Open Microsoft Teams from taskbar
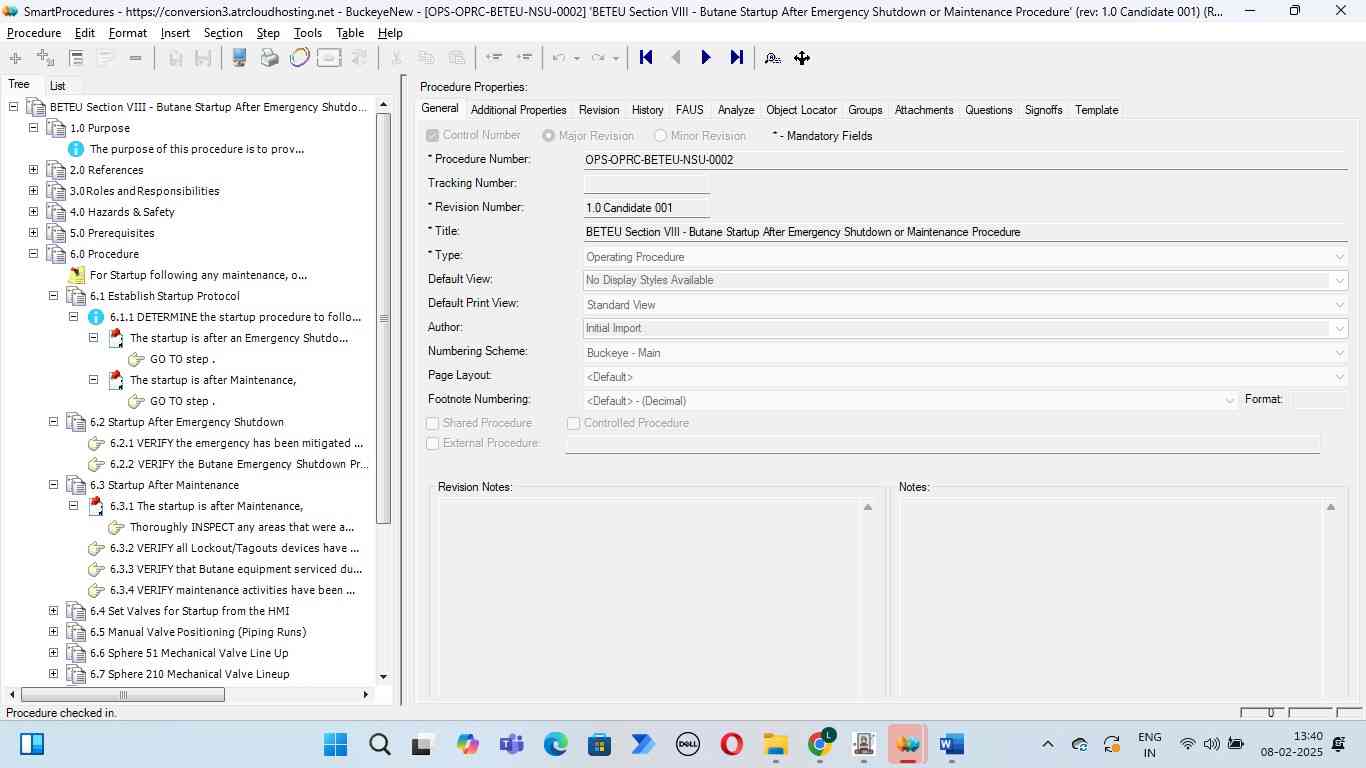 [512, 744]
